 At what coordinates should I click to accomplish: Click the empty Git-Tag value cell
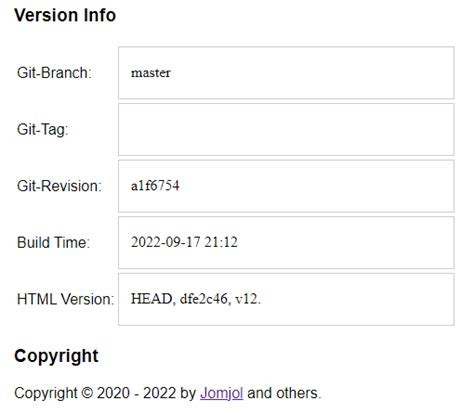[286, 129]
